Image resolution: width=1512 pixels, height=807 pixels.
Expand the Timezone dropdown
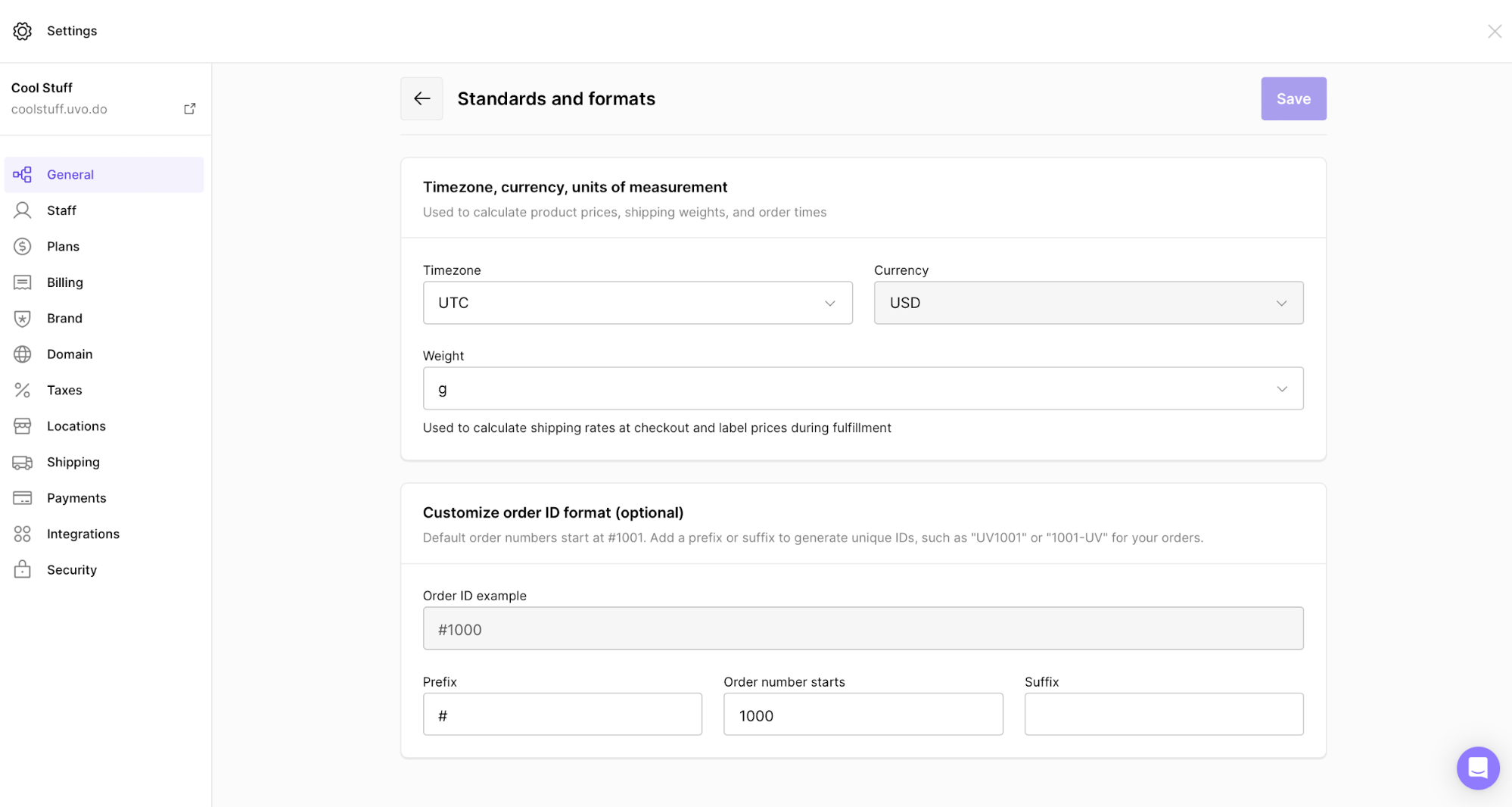[x=637, y=303]
